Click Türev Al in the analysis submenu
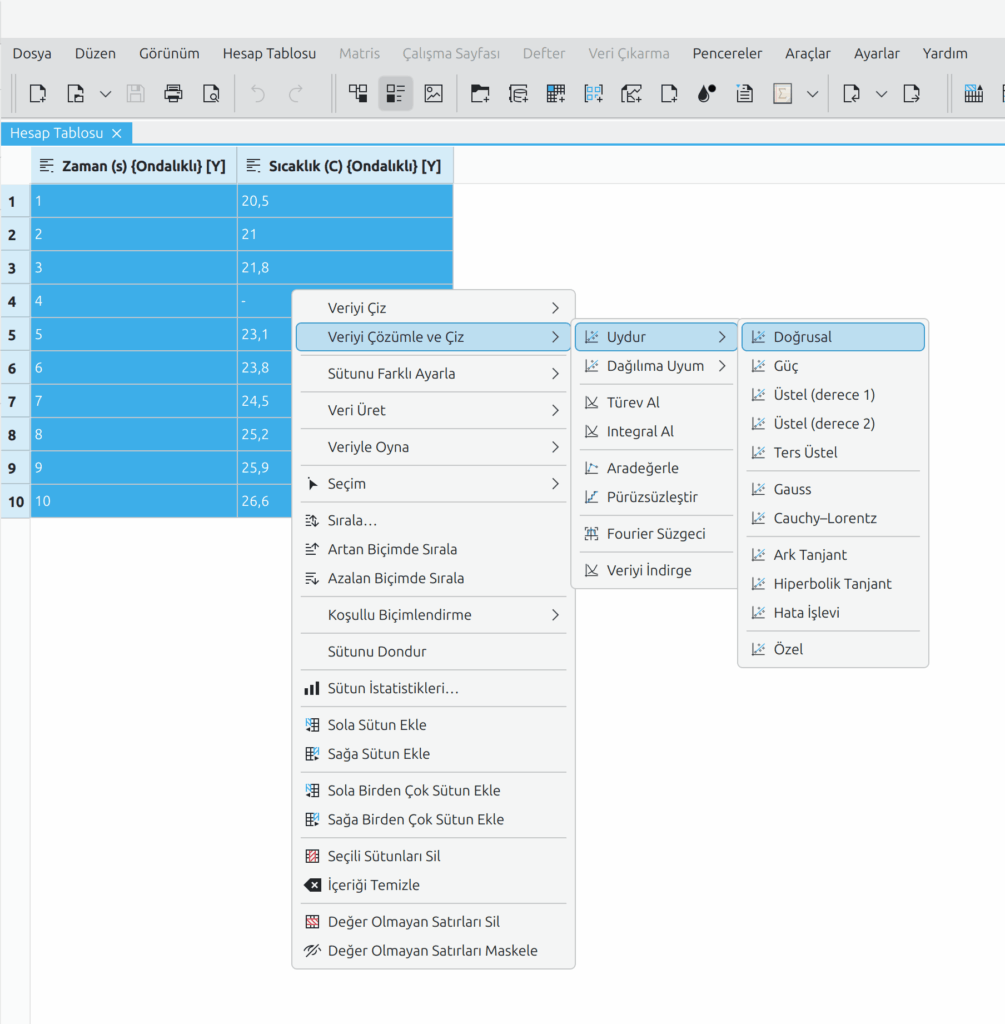The width and height of the screenshot is (1005, 1024). click(x=655, y=402)
